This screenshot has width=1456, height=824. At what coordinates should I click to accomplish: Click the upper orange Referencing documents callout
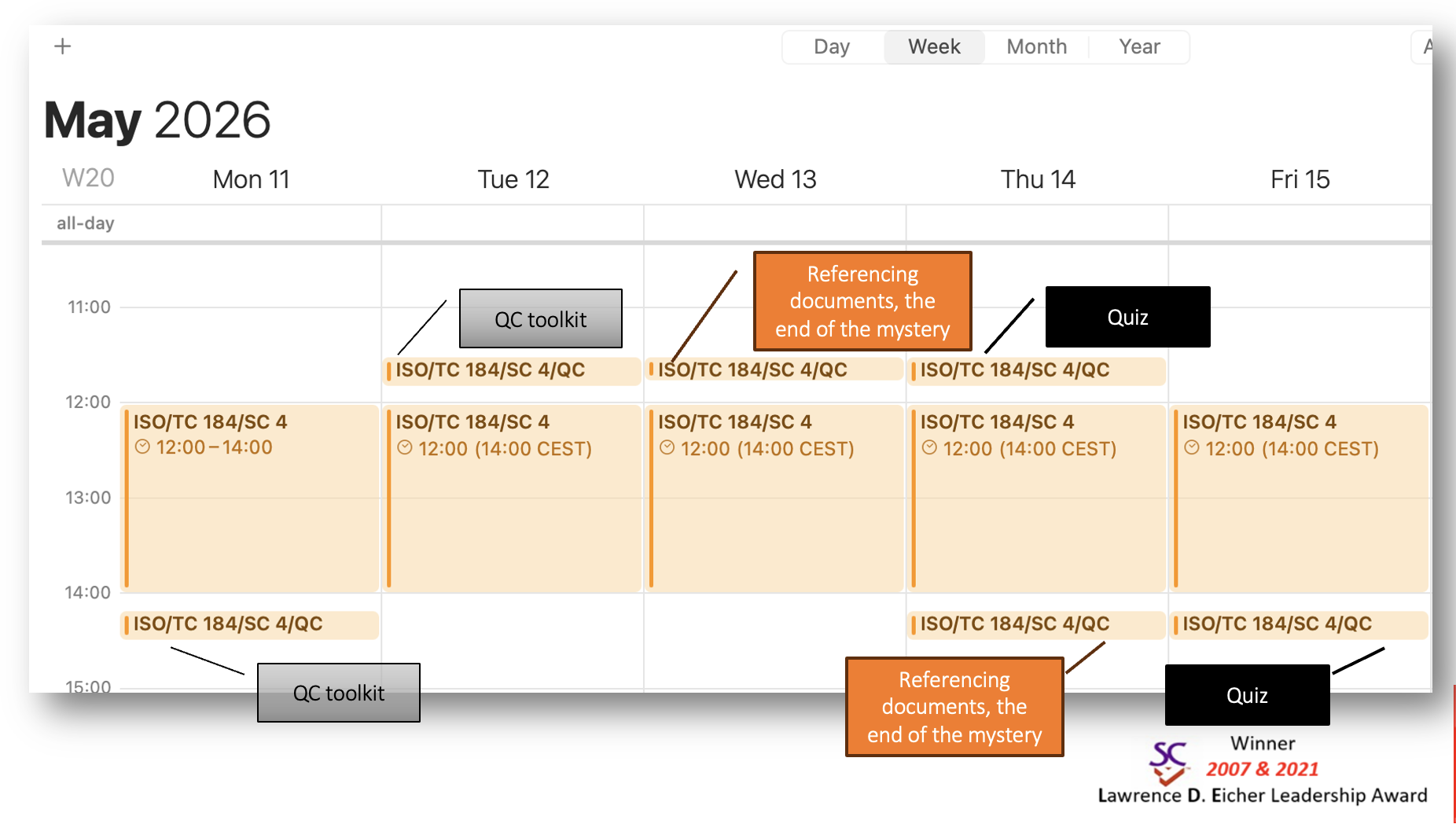coord(862,301)
